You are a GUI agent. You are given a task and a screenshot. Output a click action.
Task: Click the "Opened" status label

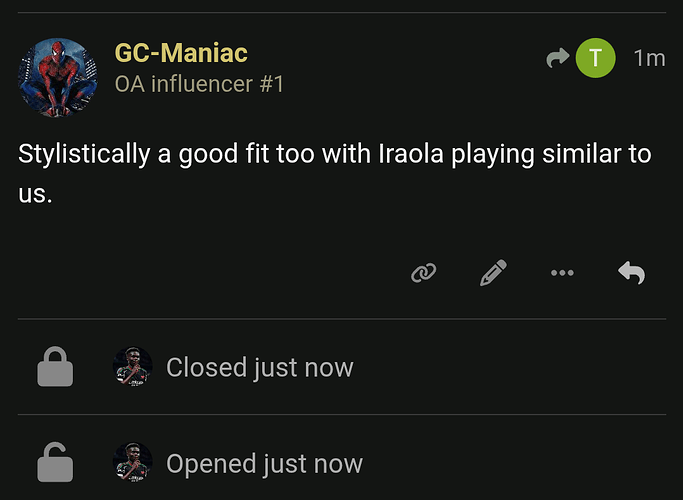210,463
